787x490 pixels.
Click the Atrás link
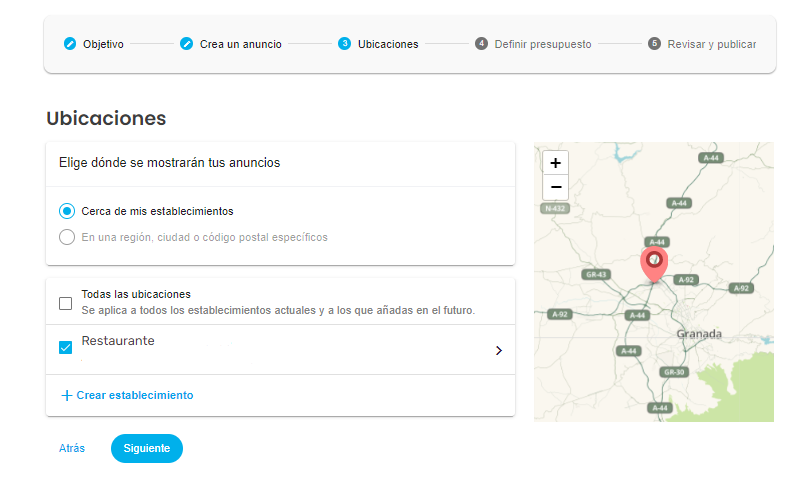click(x=72, y=449)
